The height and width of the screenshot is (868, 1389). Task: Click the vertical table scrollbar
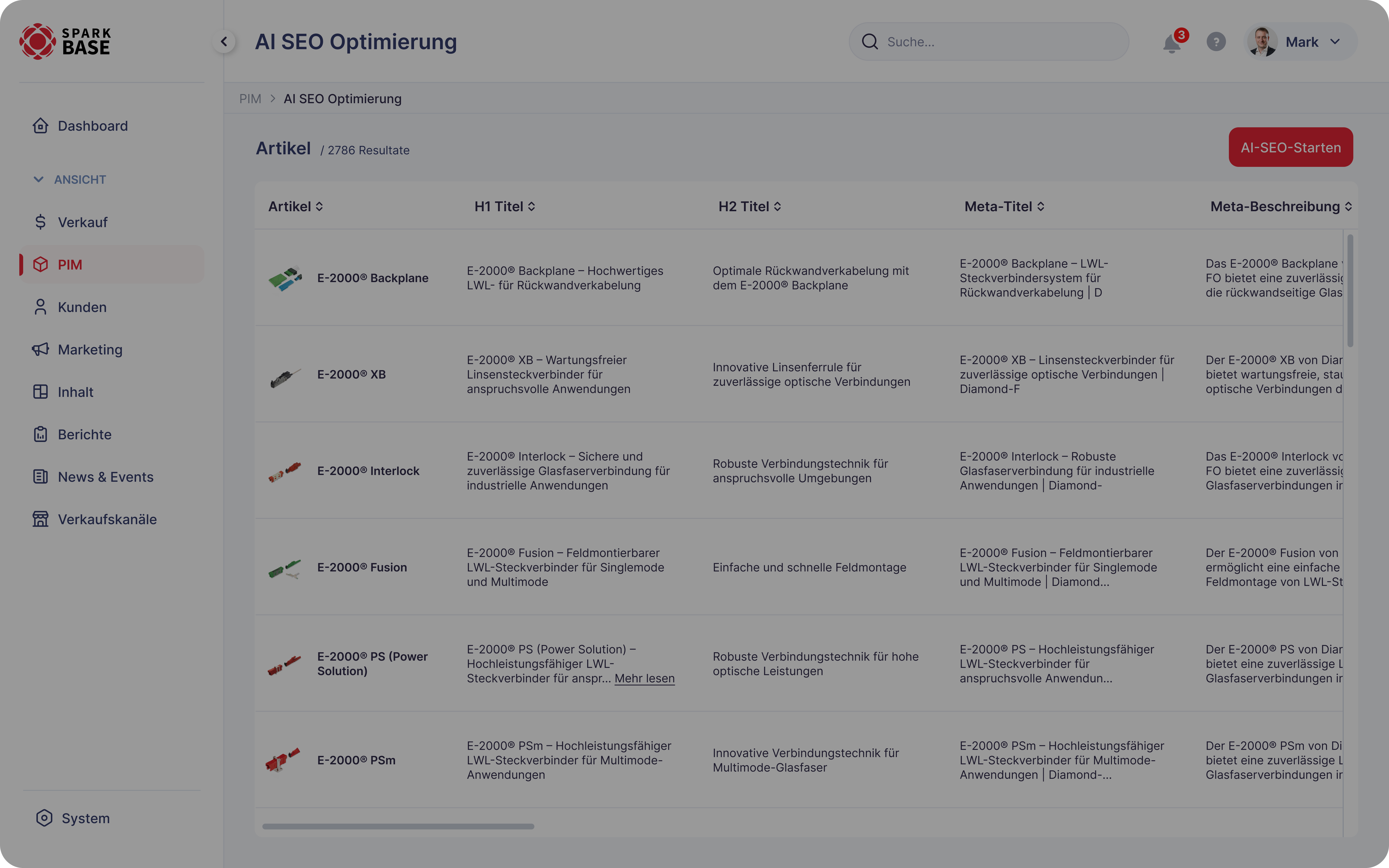coord(1350,291)
